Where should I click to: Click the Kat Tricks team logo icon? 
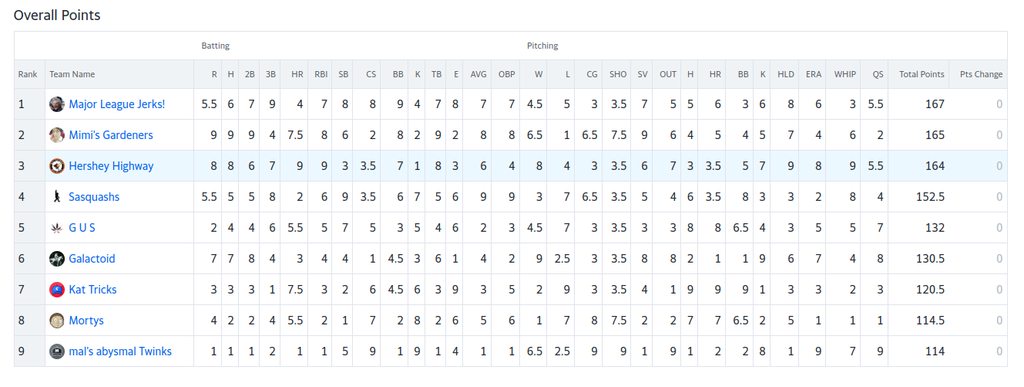pos(57,289)
